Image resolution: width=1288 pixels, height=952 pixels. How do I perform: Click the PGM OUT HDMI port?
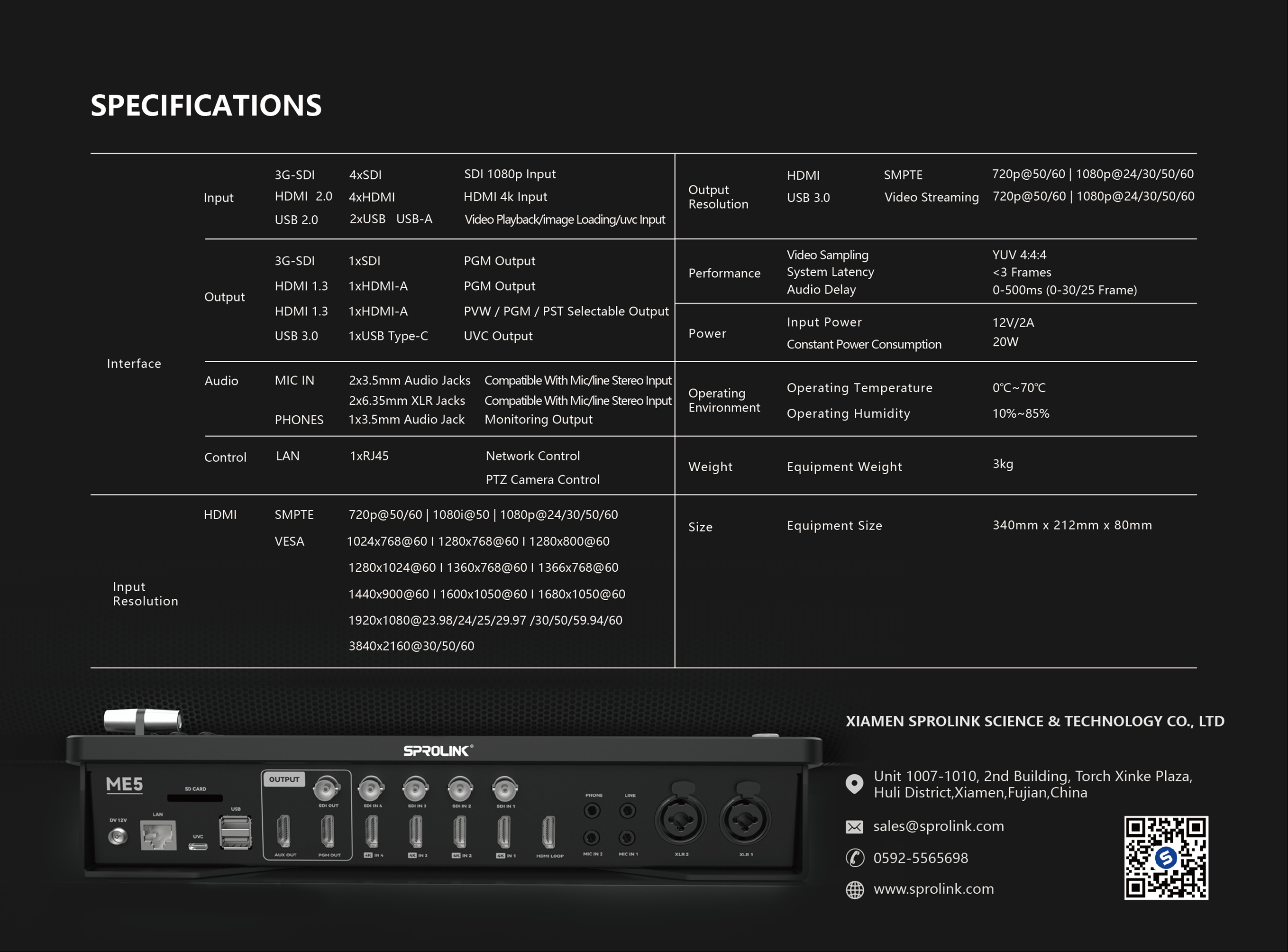tap(327, 832)
